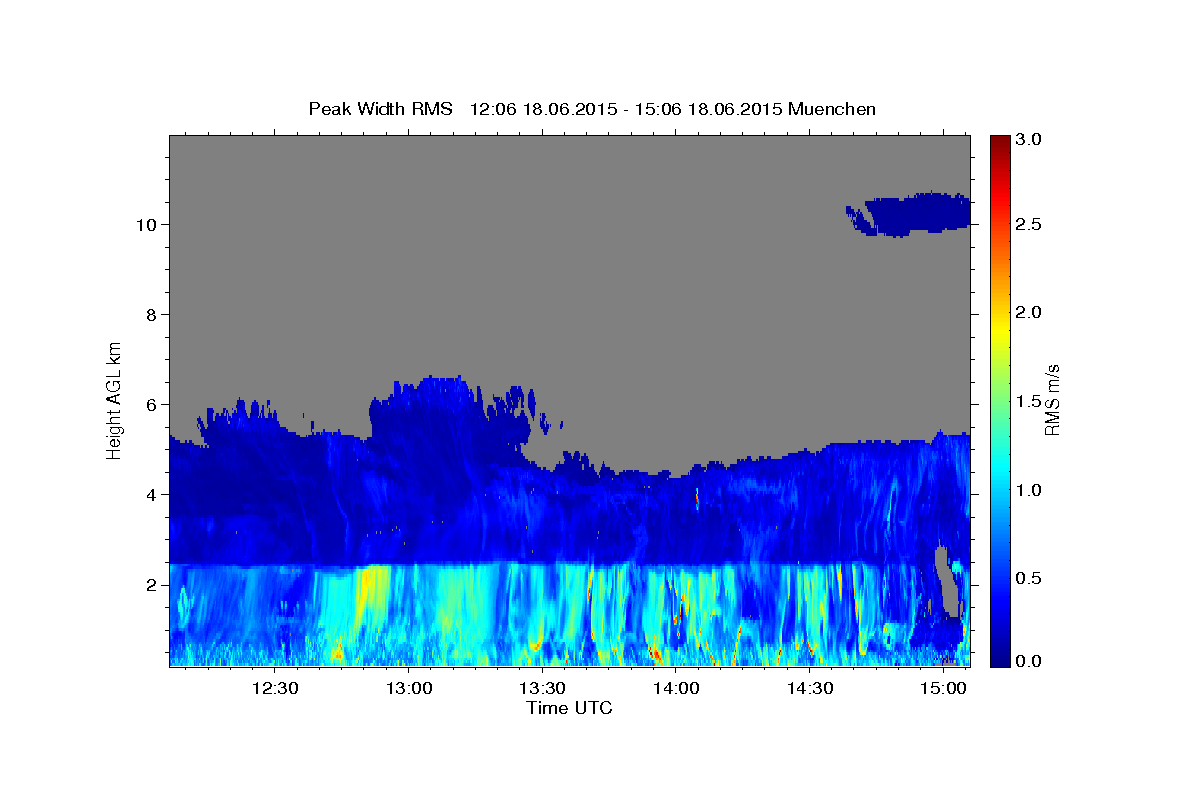Click the colorbar value 2.0

[x=1029, y=313]
